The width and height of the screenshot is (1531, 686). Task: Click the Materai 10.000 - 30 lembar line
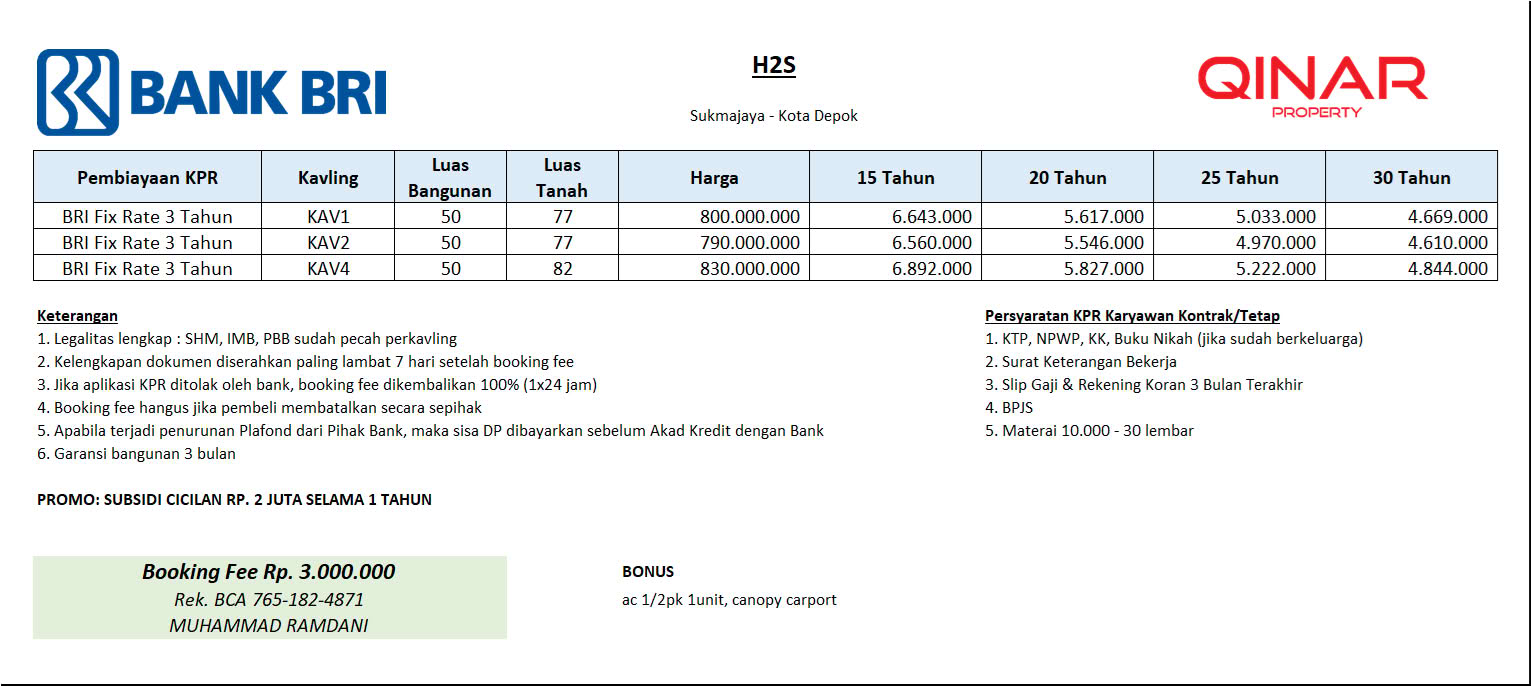(1089, 431)
